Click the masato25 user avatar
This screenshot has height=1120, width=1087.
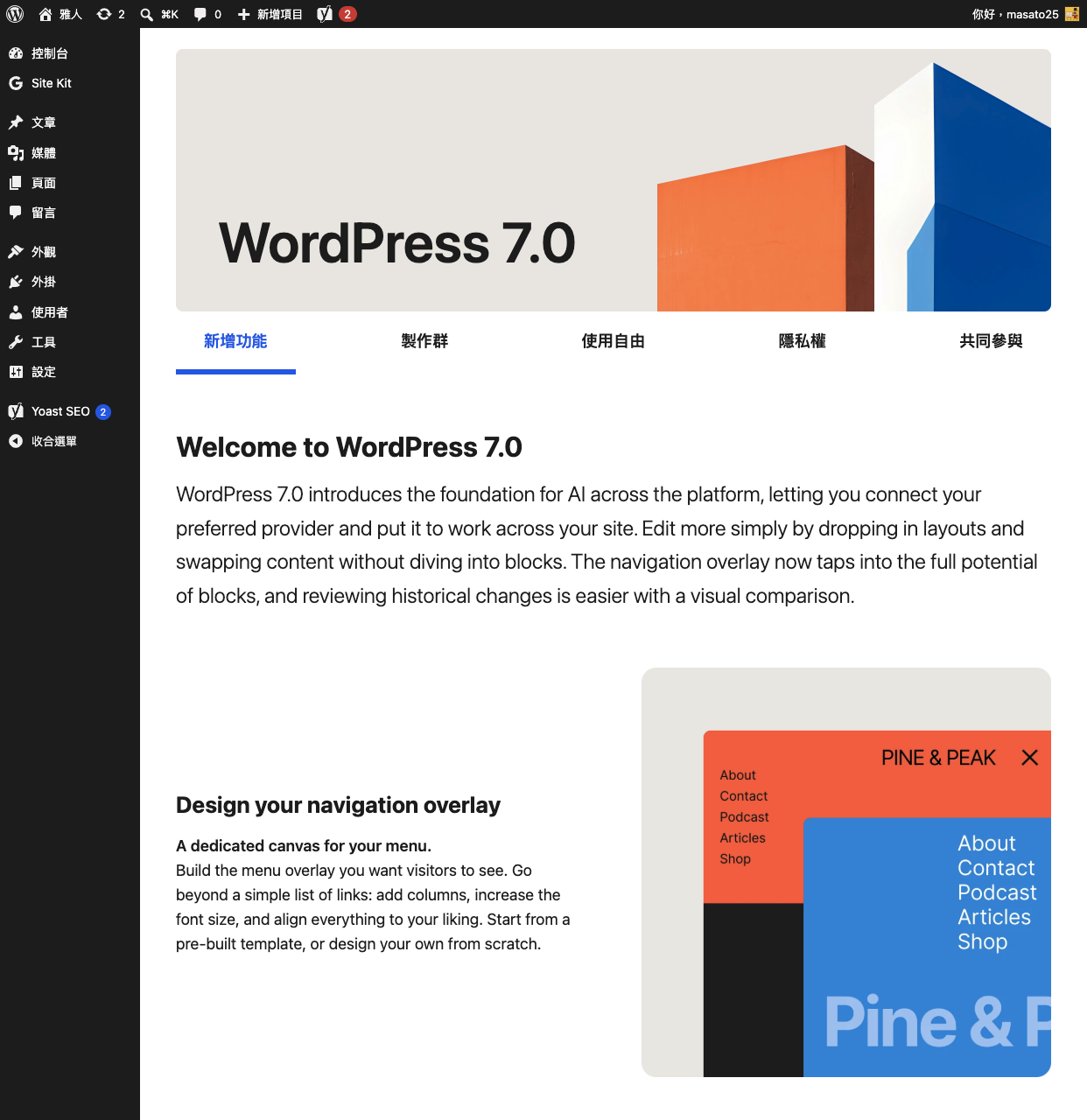pos(1072,14)
